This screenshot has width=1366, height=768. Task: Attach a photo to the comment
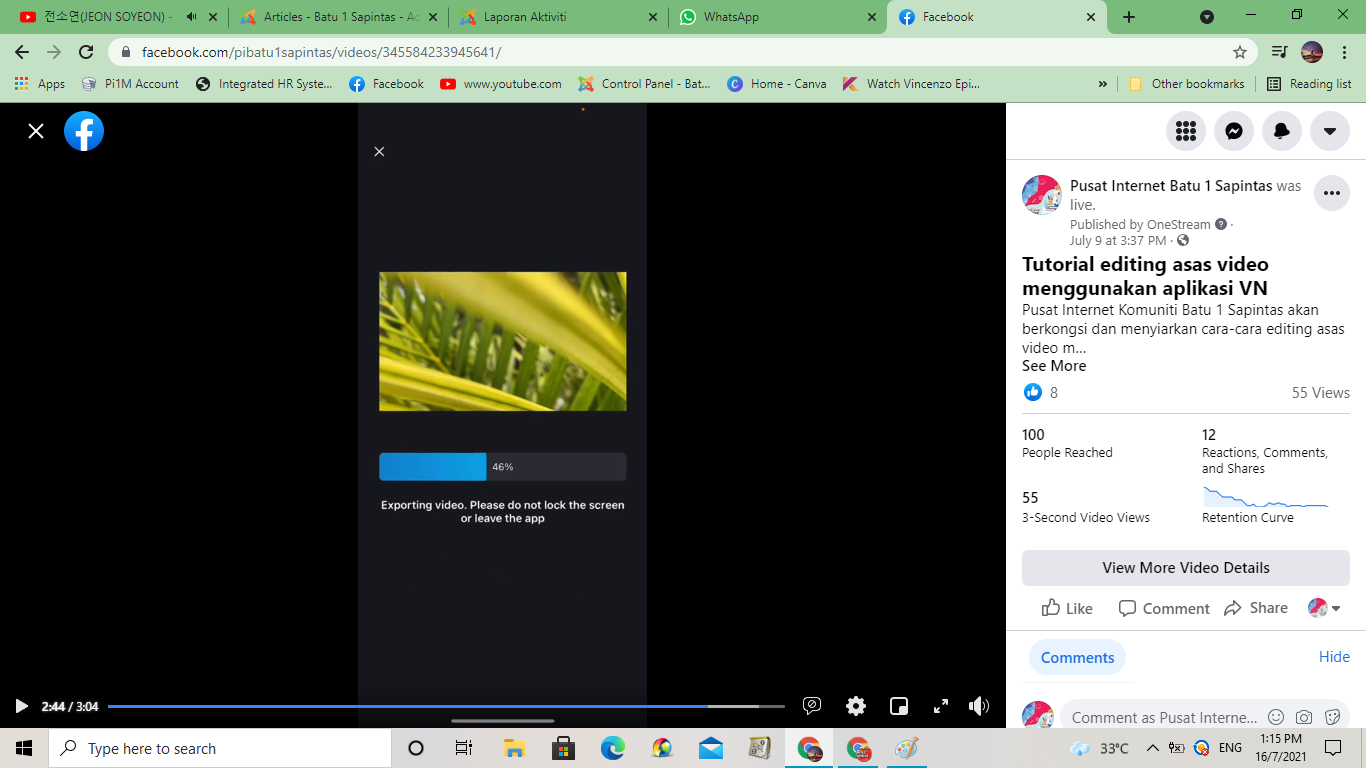1304,717
